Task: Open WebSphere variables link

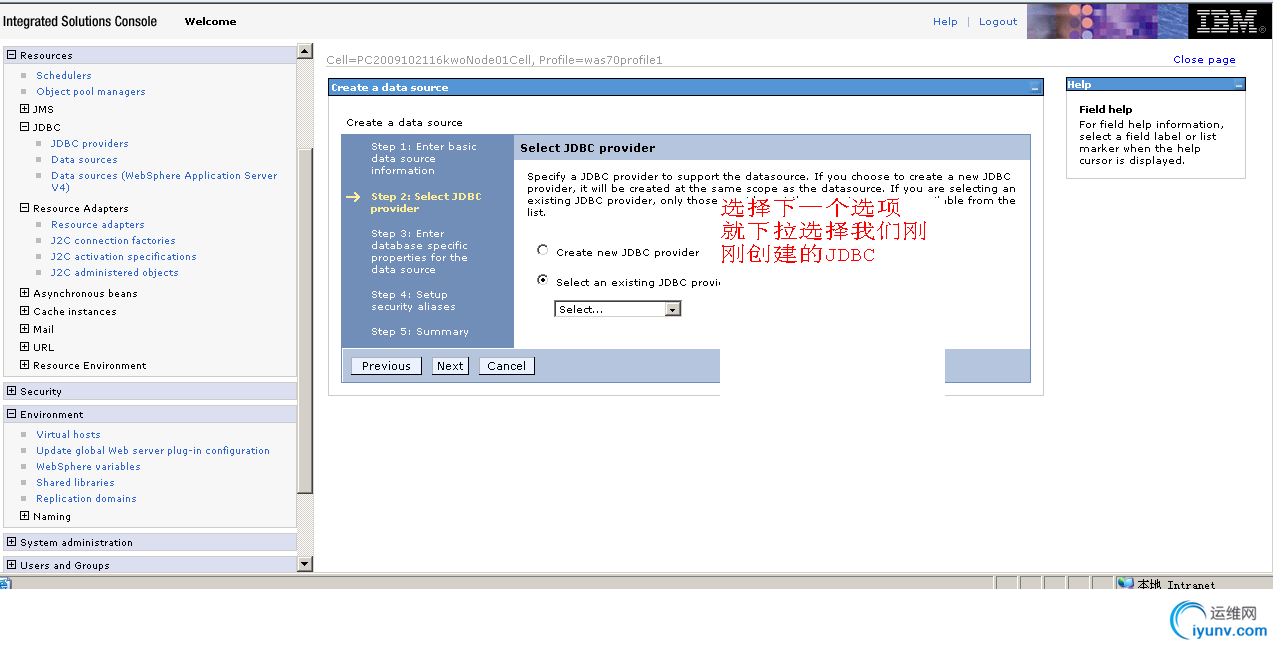Action: [88, 466]
